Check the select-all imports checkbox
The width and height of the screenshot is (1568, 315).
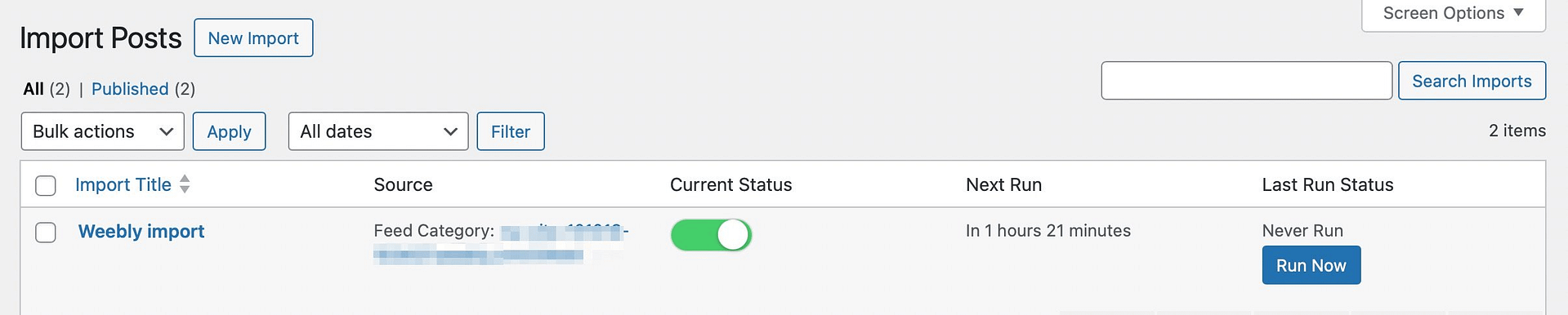(x=46, y=185)
